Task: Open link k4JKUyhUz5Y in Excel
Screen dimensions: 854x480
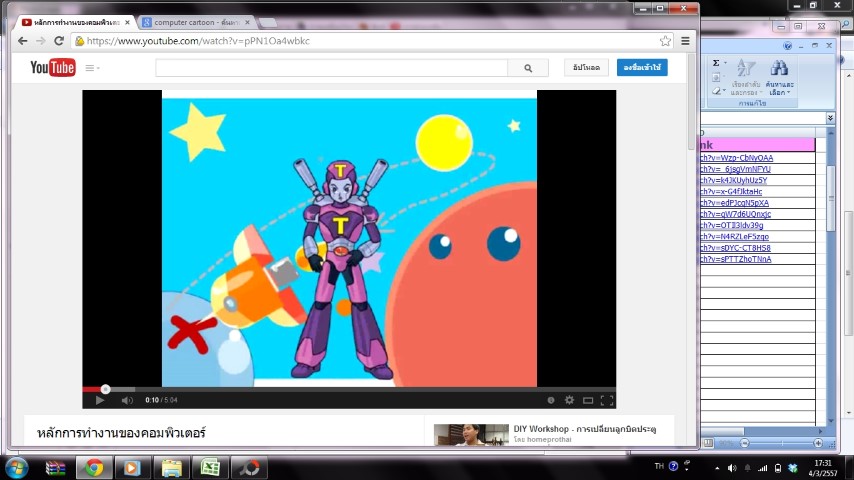Action: pos(734,180)
